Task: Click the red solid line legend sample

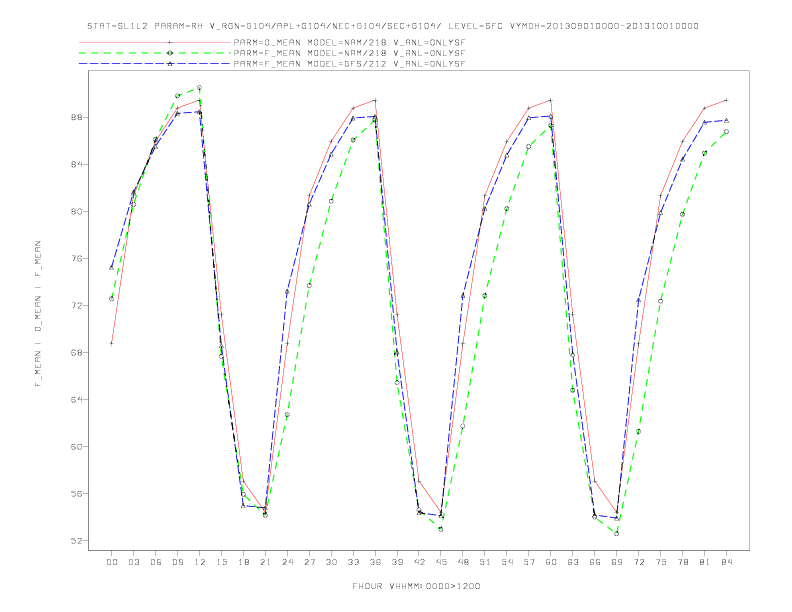Action: [x=155, y=42]
